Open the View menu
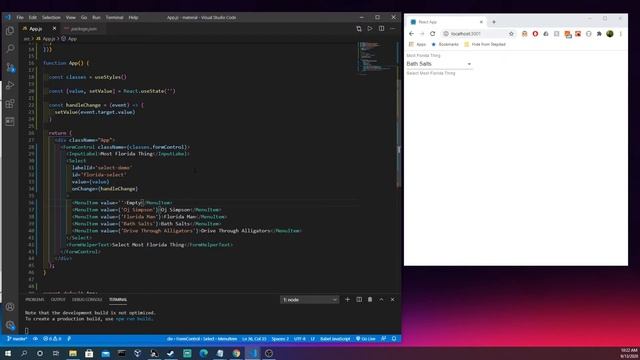Image resolution: width=640 pixels, height=360 pixels. (x=71, y=18)
